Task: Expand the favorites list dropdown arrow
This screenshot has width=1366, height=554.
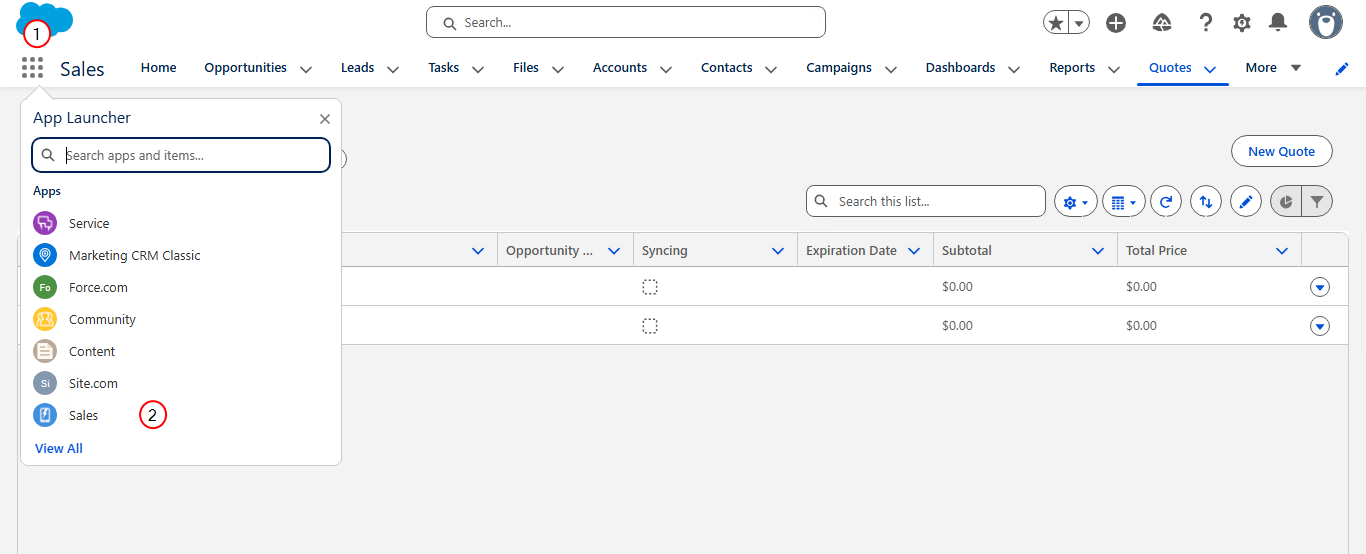Action: point(1079,22)
